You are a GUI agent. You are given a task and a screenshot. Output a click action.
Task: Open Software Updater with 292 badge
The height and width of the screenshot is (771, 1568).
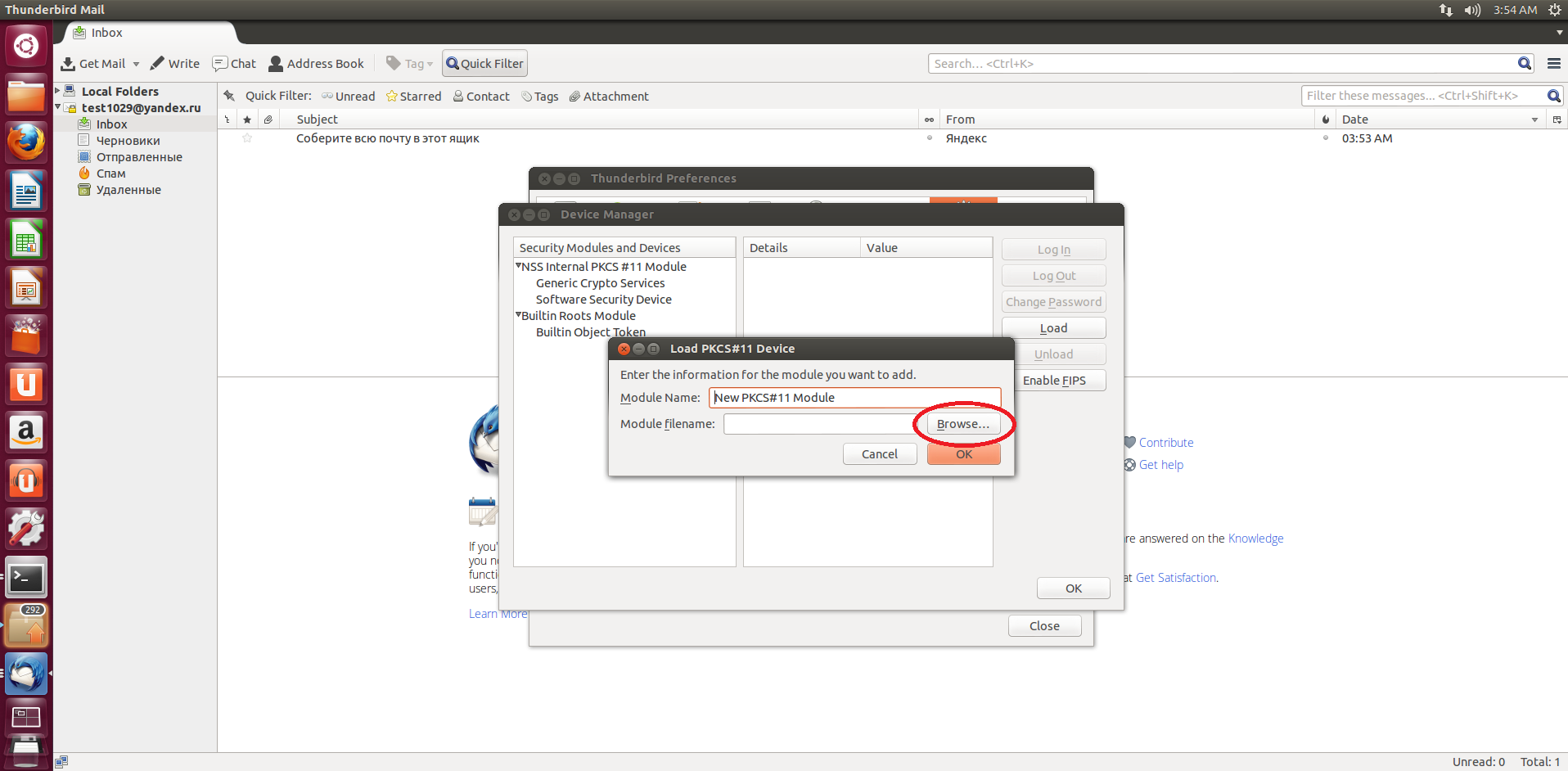26,626
